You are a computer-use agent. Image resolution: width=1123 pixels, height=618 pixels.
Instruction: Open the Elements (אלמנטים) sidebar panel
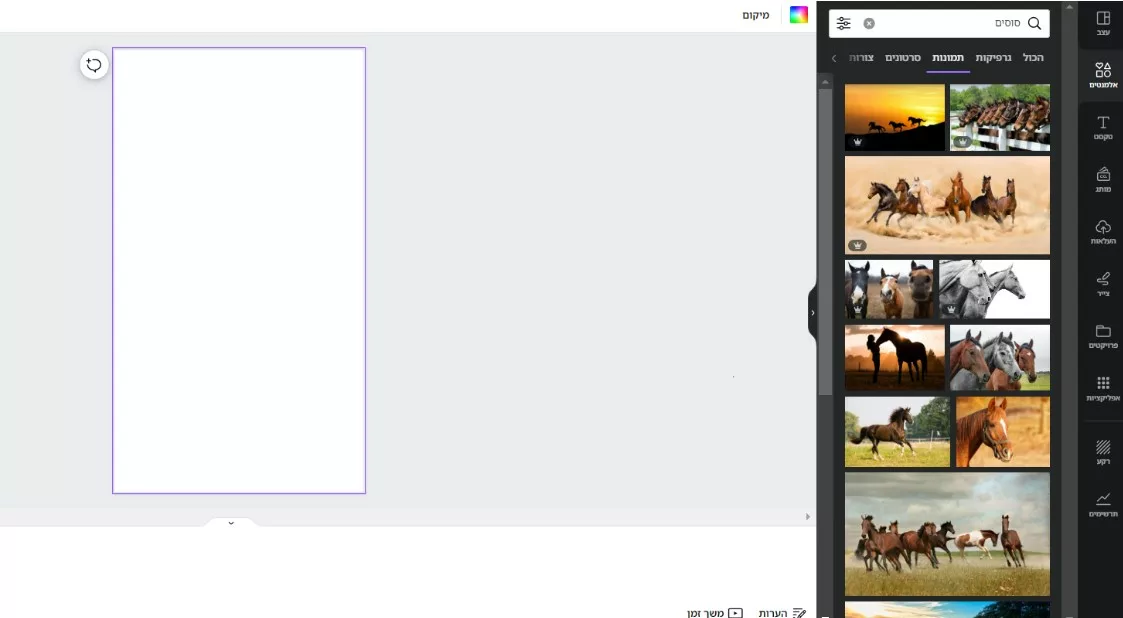point(1103,74)
